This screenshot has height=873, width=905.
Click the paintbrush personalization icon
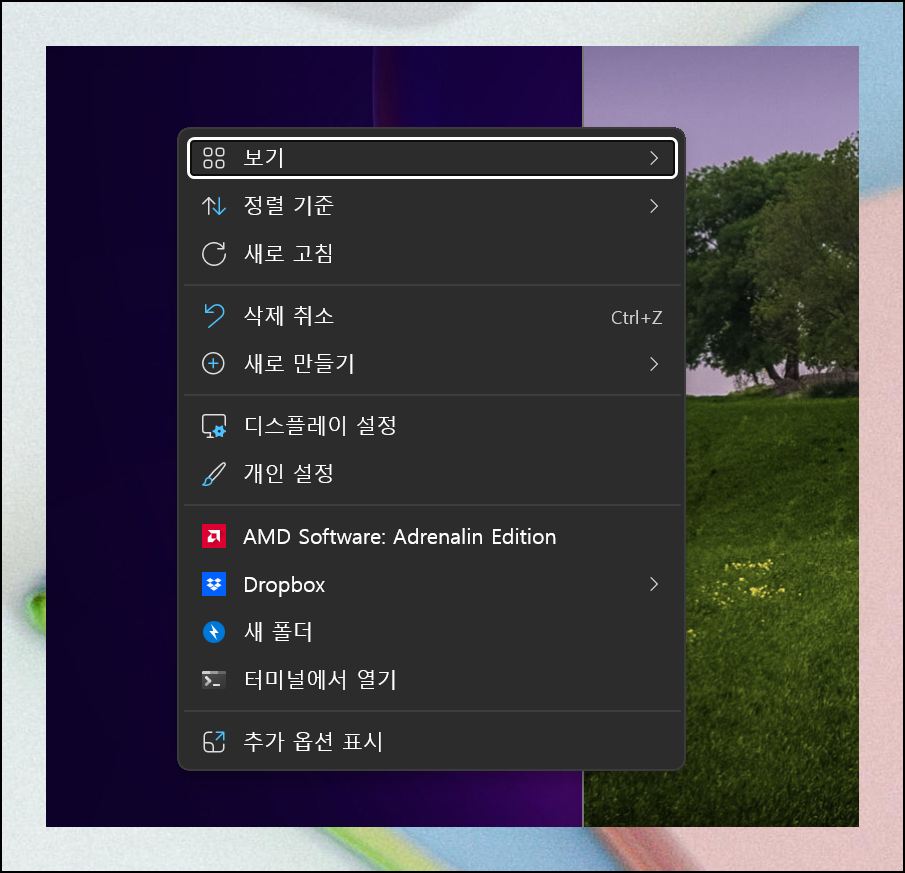(214, 474)
